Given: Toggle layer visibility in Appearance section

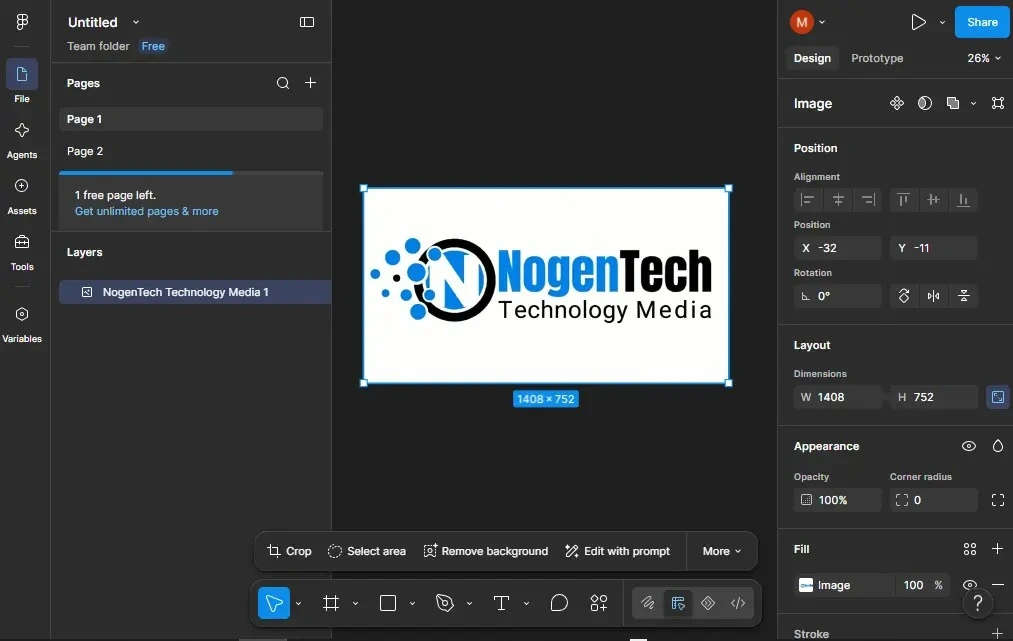Looking at the screenshot, I should tap(968, 446).
